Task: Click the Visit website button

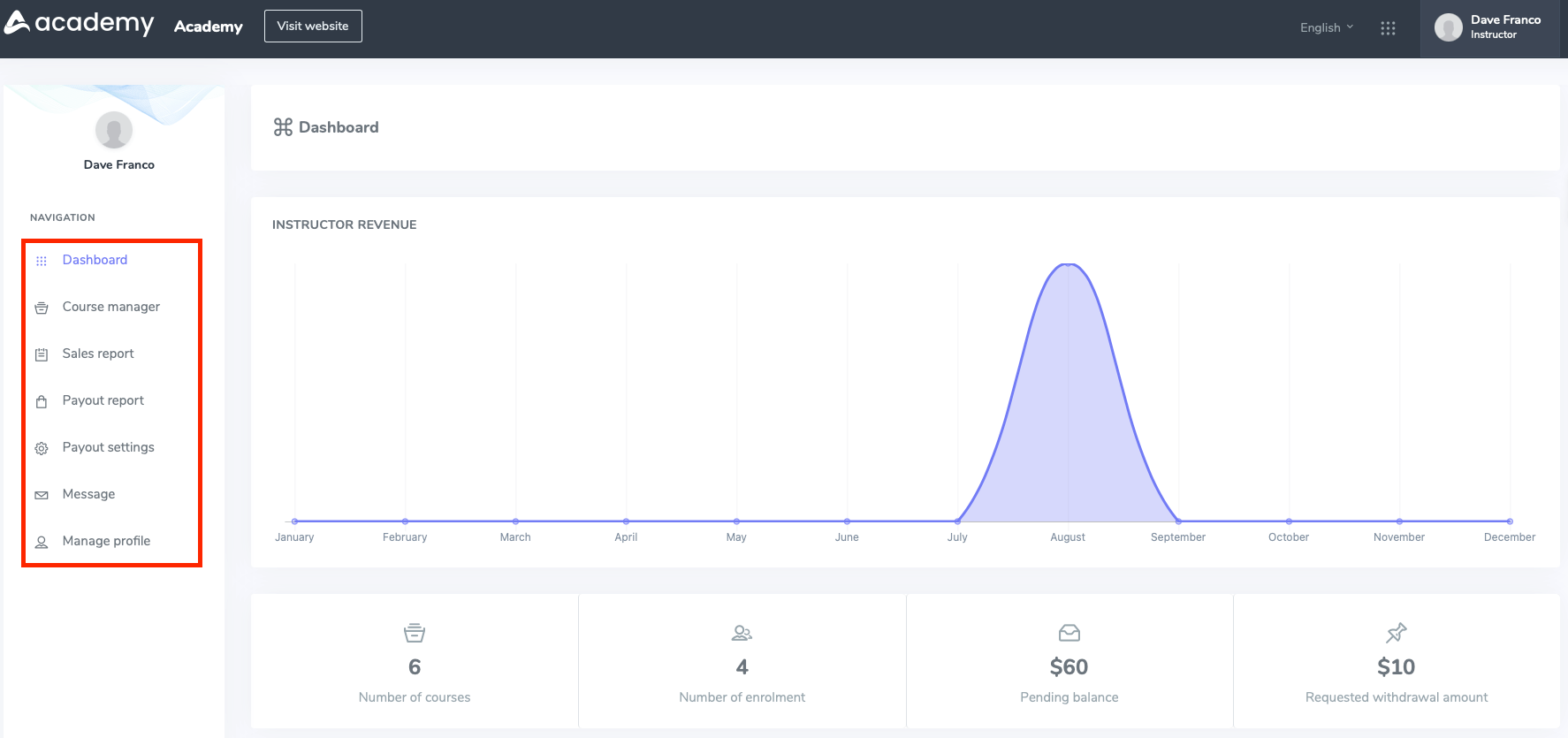Action: pos(313,27)
